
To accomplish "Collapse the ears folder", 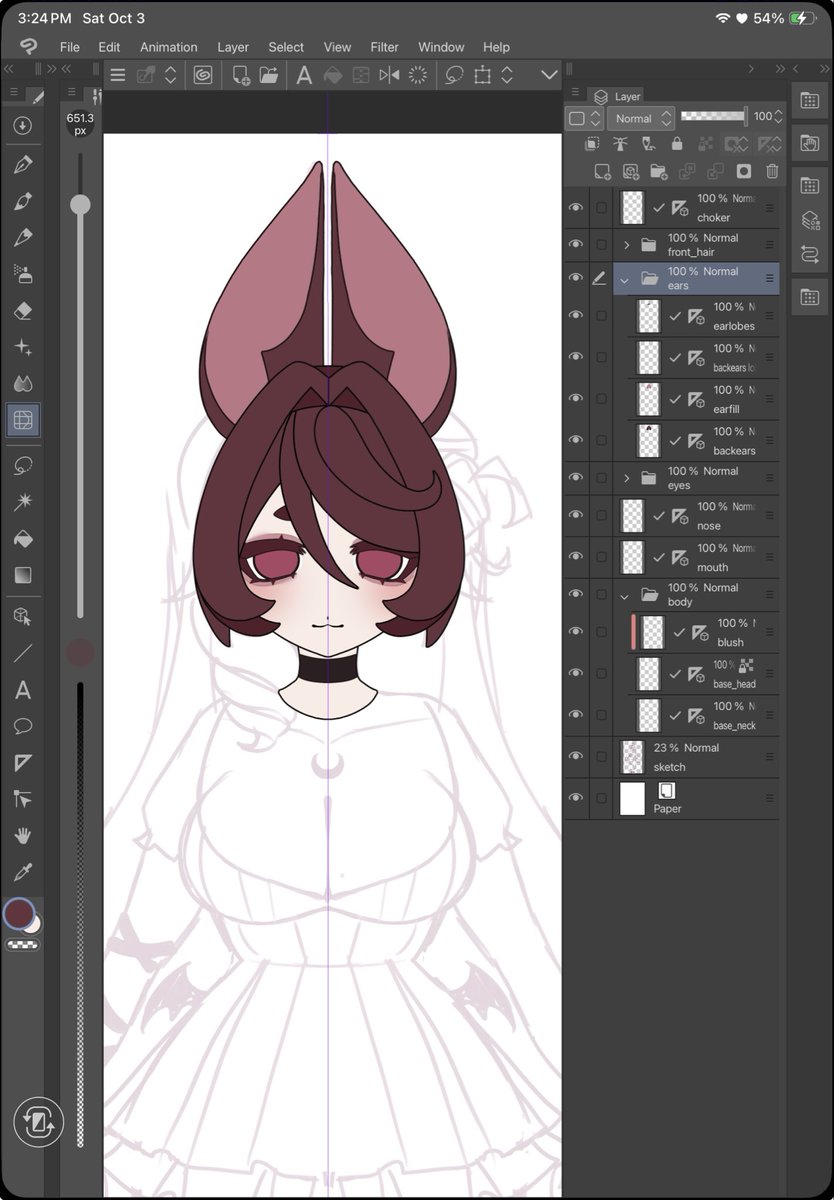I will pos(625,279).
